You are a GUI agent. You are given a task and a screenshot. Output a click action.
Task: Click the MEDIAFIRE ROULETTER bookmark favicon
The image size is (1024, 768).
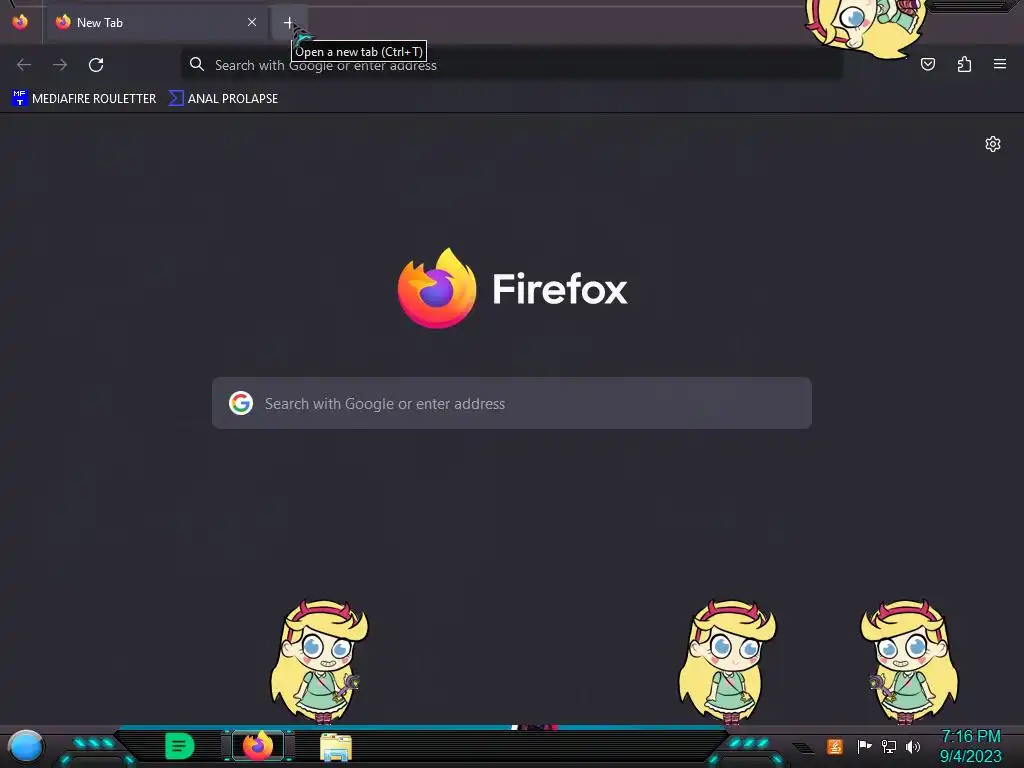point(20,98)
